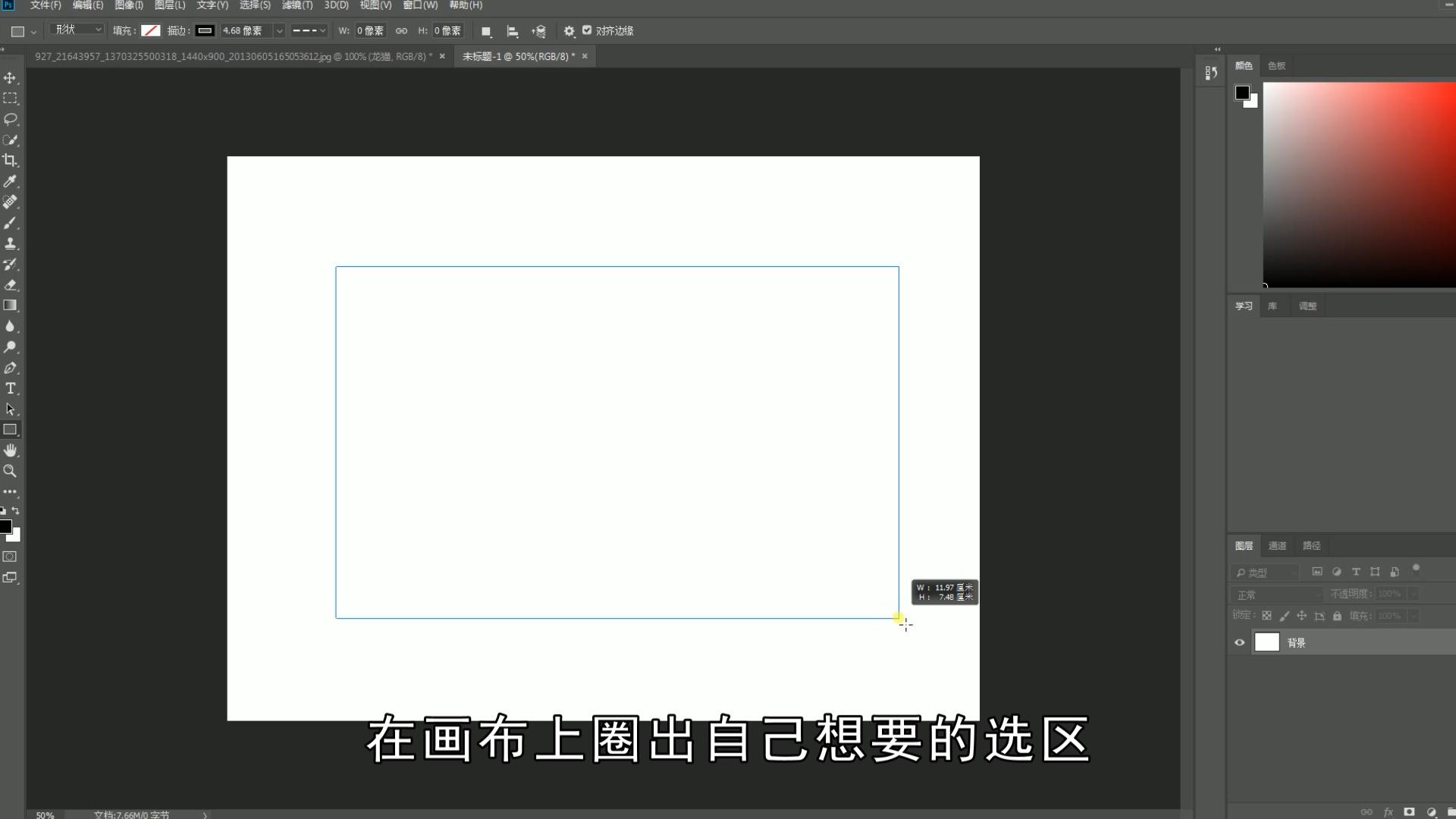This screenshot has width=1456, height=819.
Task: Switch to the 色板 tab
Action: pyautogui.click(x=1276, y=66)
